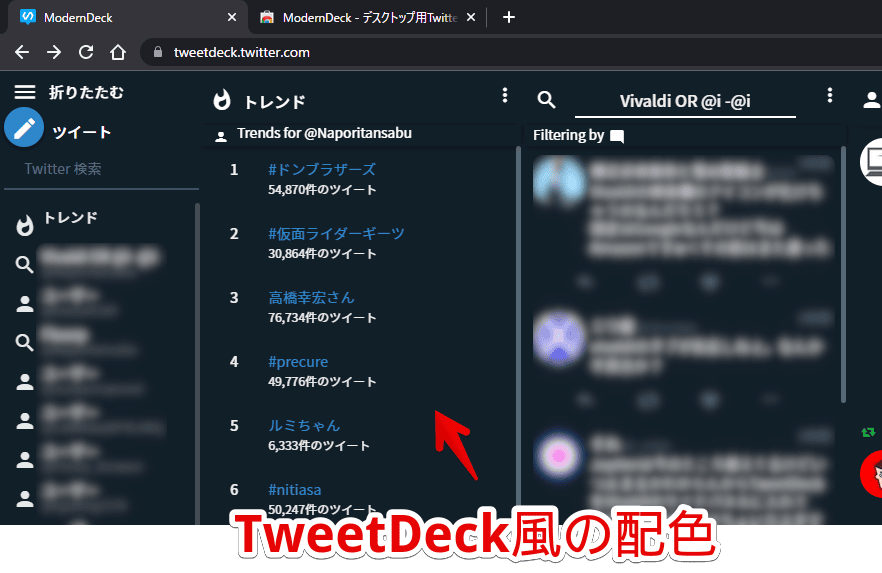
Task: Click the green retweet icon at right edge
Action: (x=868, y=432)
